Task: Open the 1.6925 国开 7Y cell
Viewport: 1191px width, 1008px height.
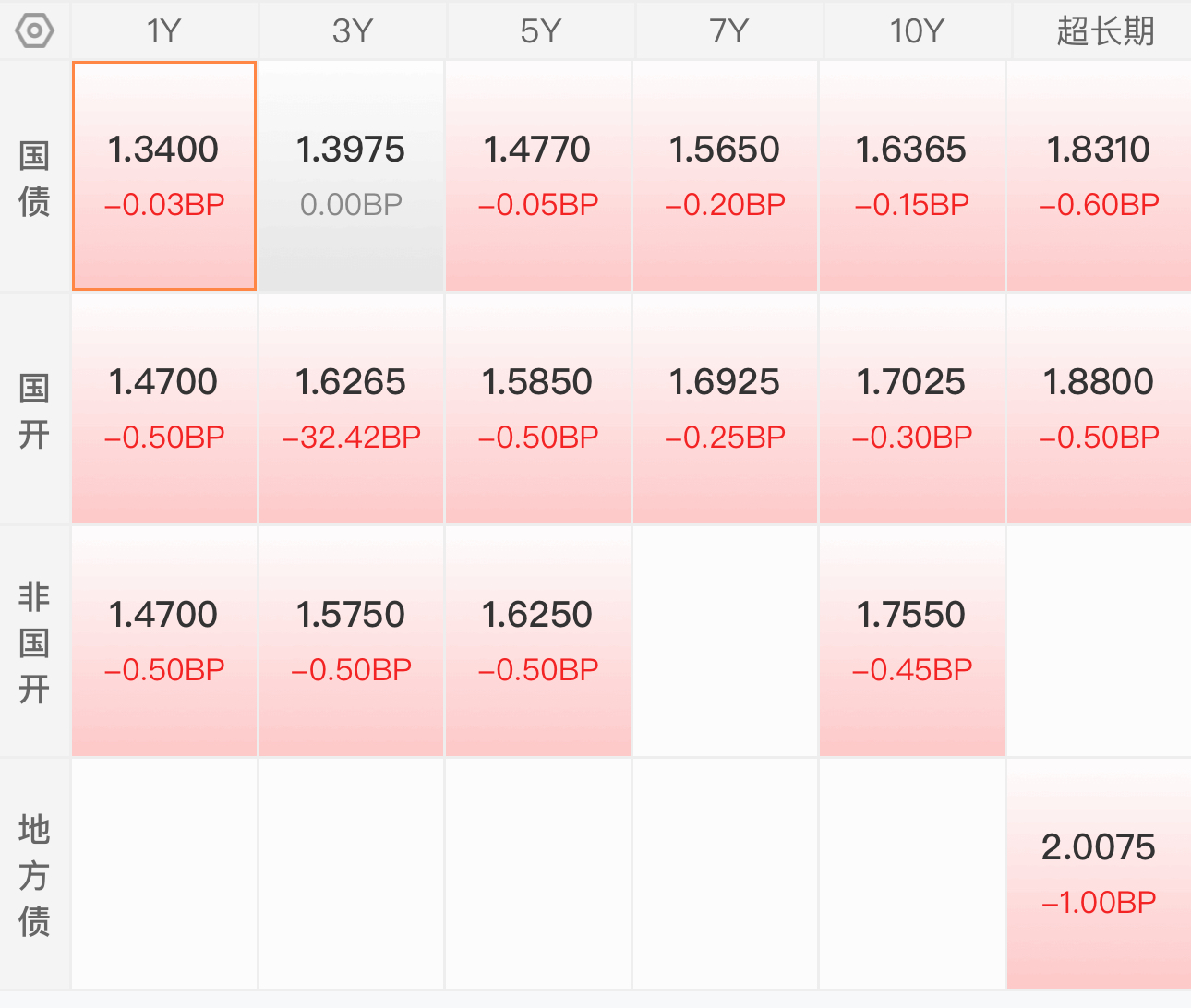Action: 725,409
